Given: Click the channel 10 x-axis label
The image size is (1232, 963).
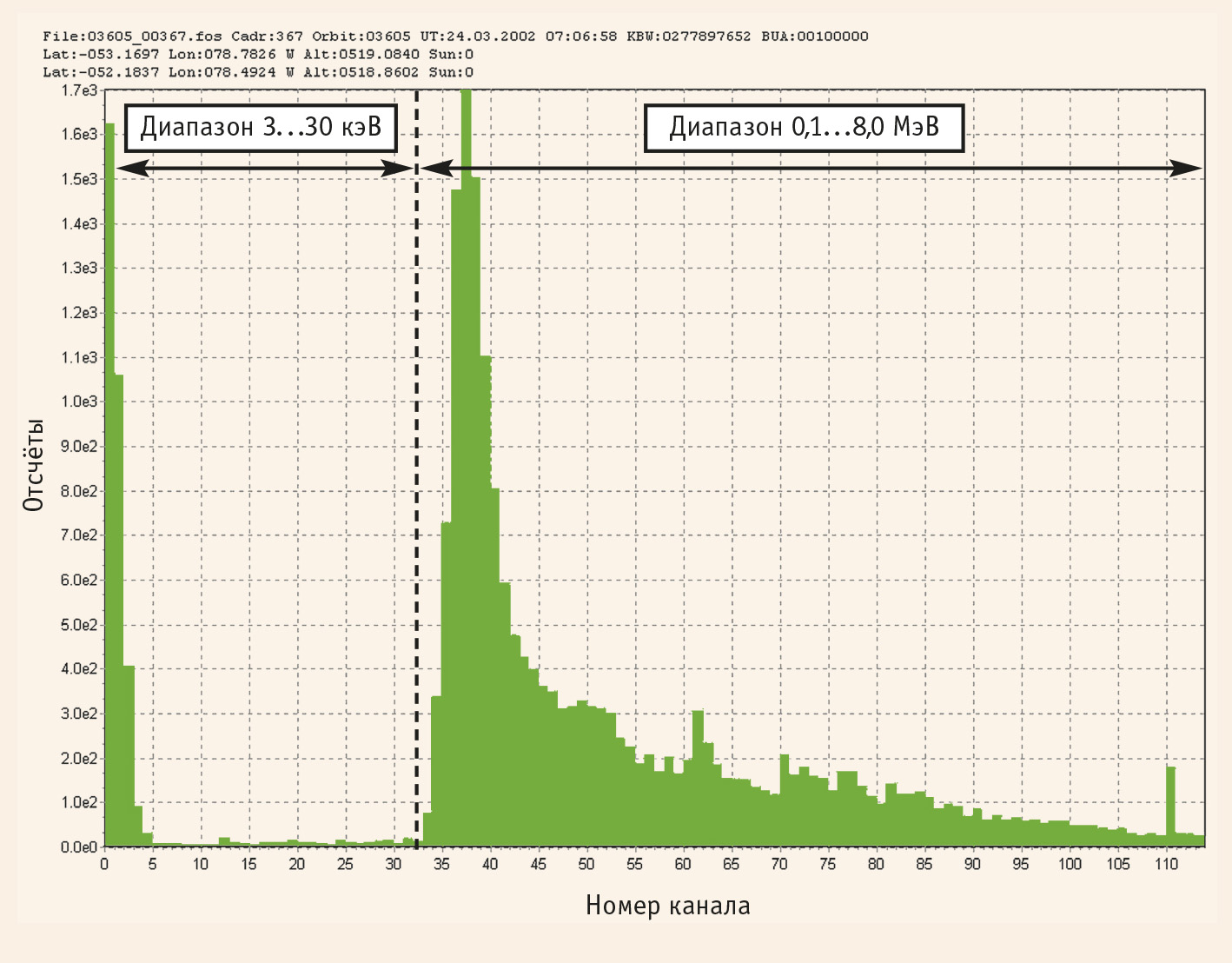Looking at the screenshot, I should click(201, 864).
